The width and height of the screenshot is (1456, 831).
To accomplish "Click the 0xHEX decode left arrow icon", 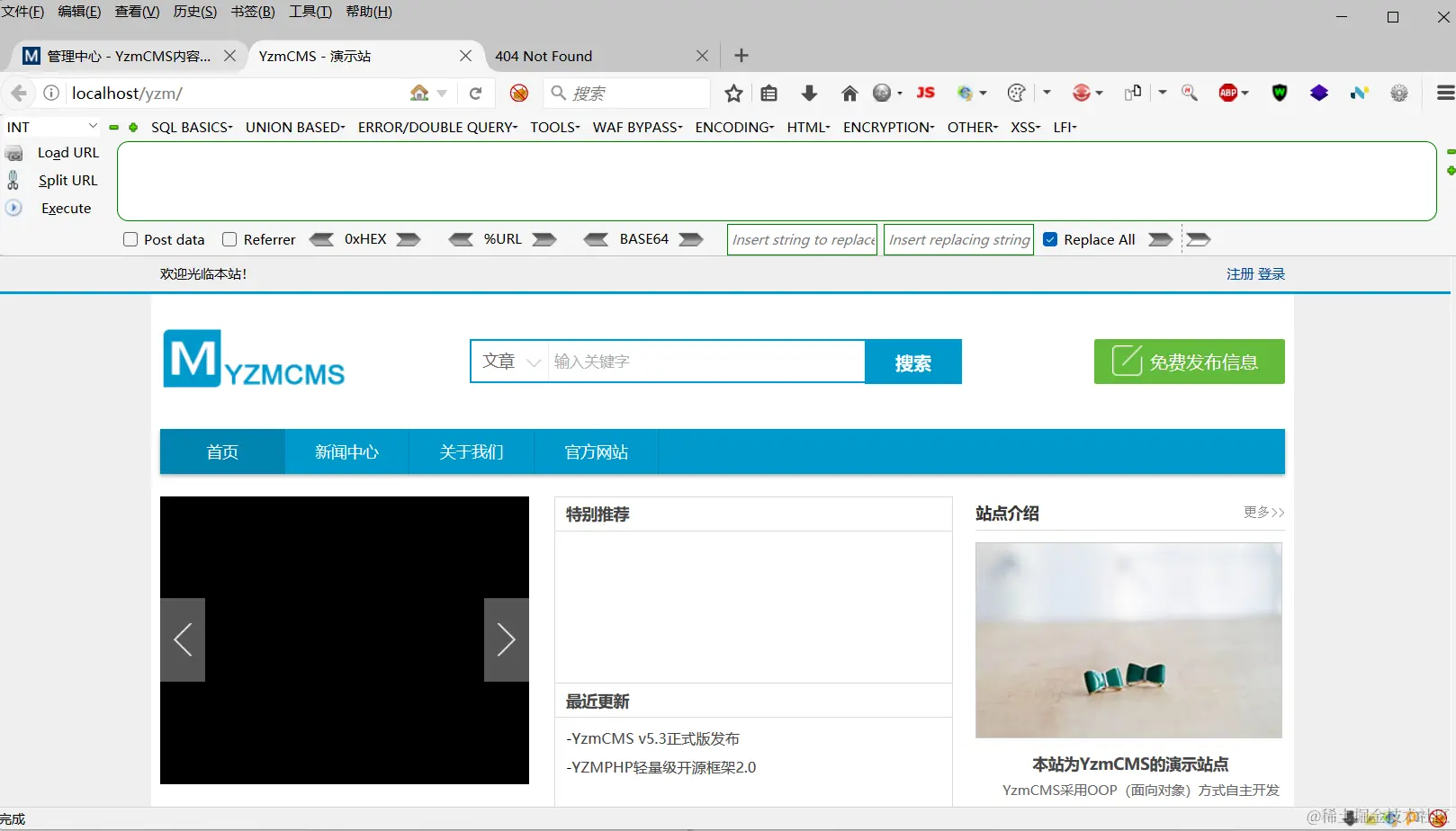I will (322, 238).
